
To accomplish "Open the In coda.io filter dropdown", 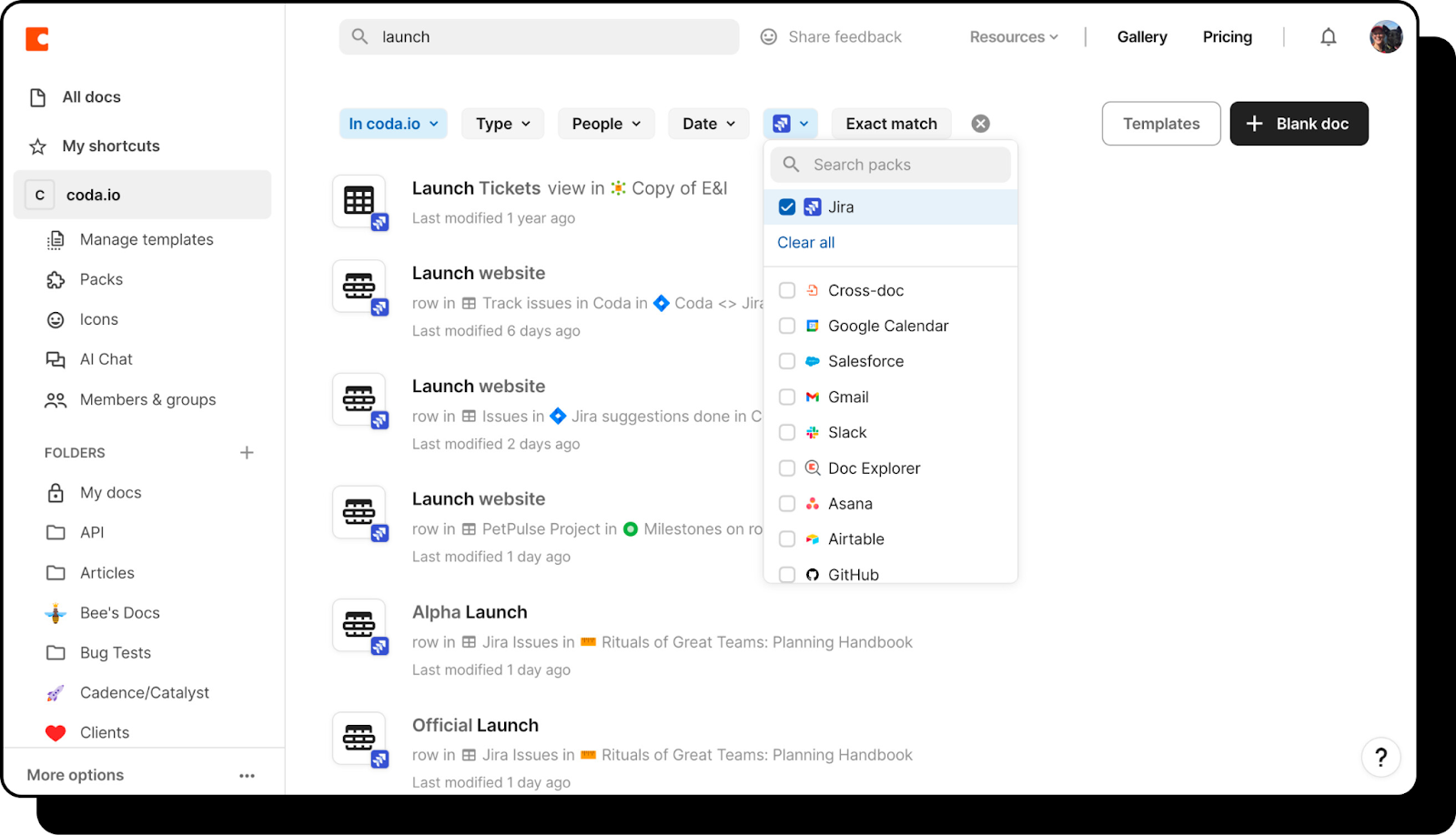I will 393,124.
